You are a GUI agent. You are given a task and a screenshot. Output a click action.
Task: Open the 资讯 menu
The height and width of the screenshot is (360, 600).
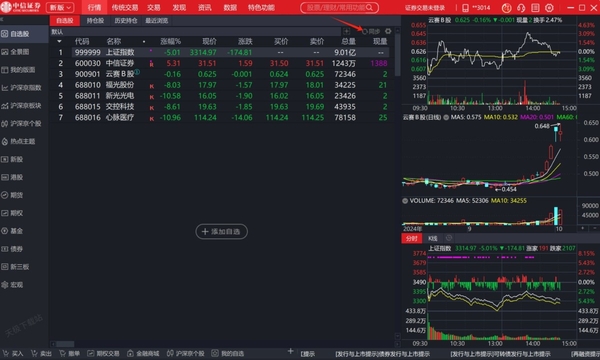pos(204,8)
